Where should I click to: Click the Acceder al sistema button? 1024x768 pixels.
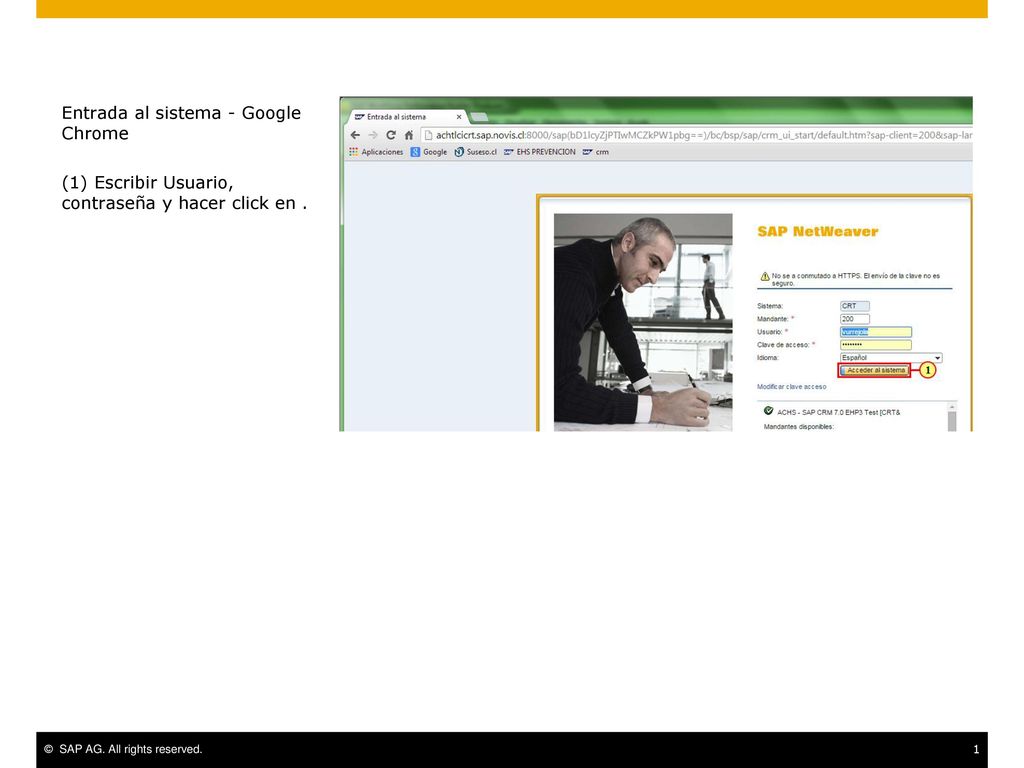tap(874, 370)
